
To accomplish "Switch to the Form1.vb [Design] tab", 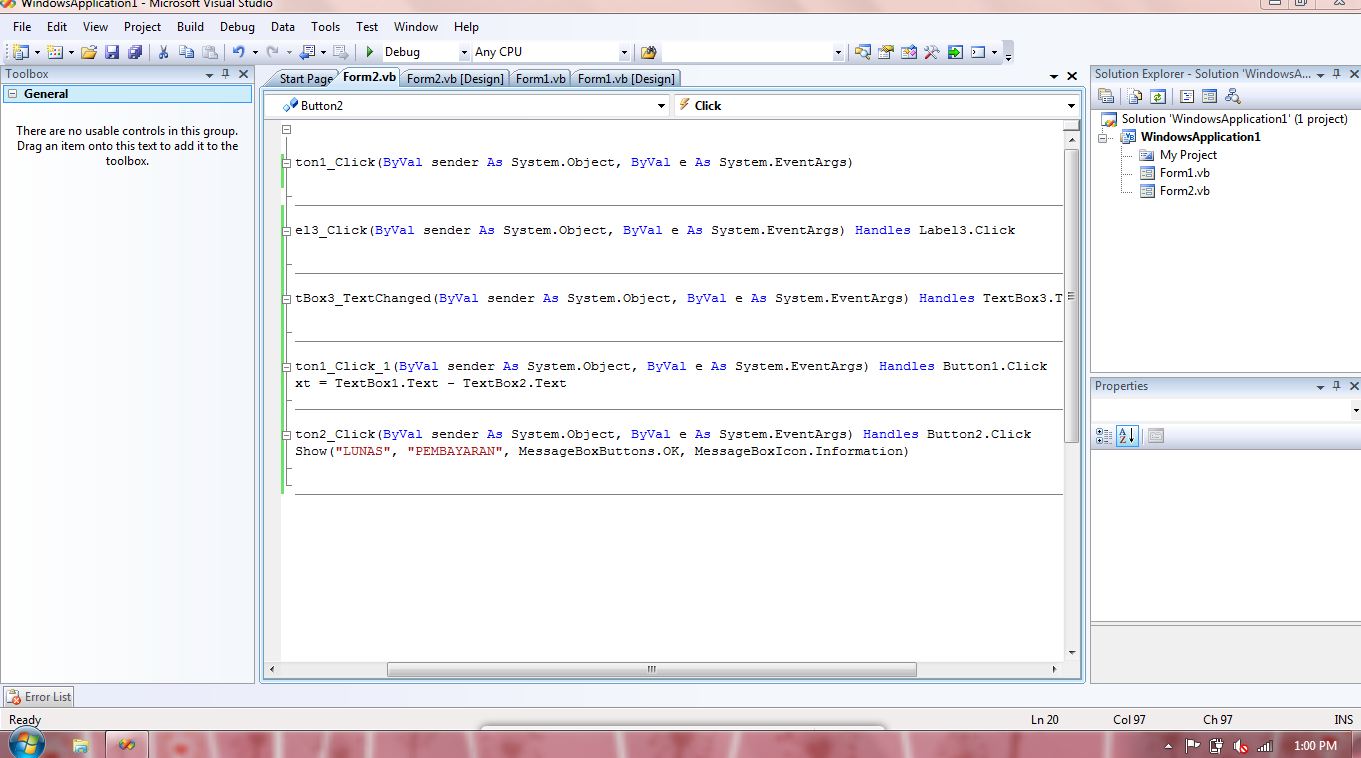I will click(626, 79).
